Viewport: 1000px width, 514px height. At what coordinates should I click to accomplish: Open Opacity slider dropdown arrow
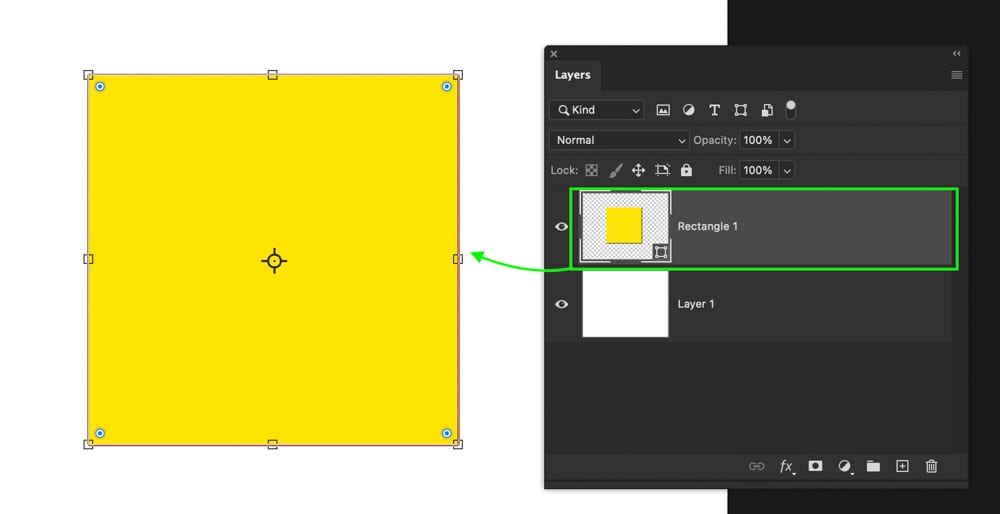786,140
